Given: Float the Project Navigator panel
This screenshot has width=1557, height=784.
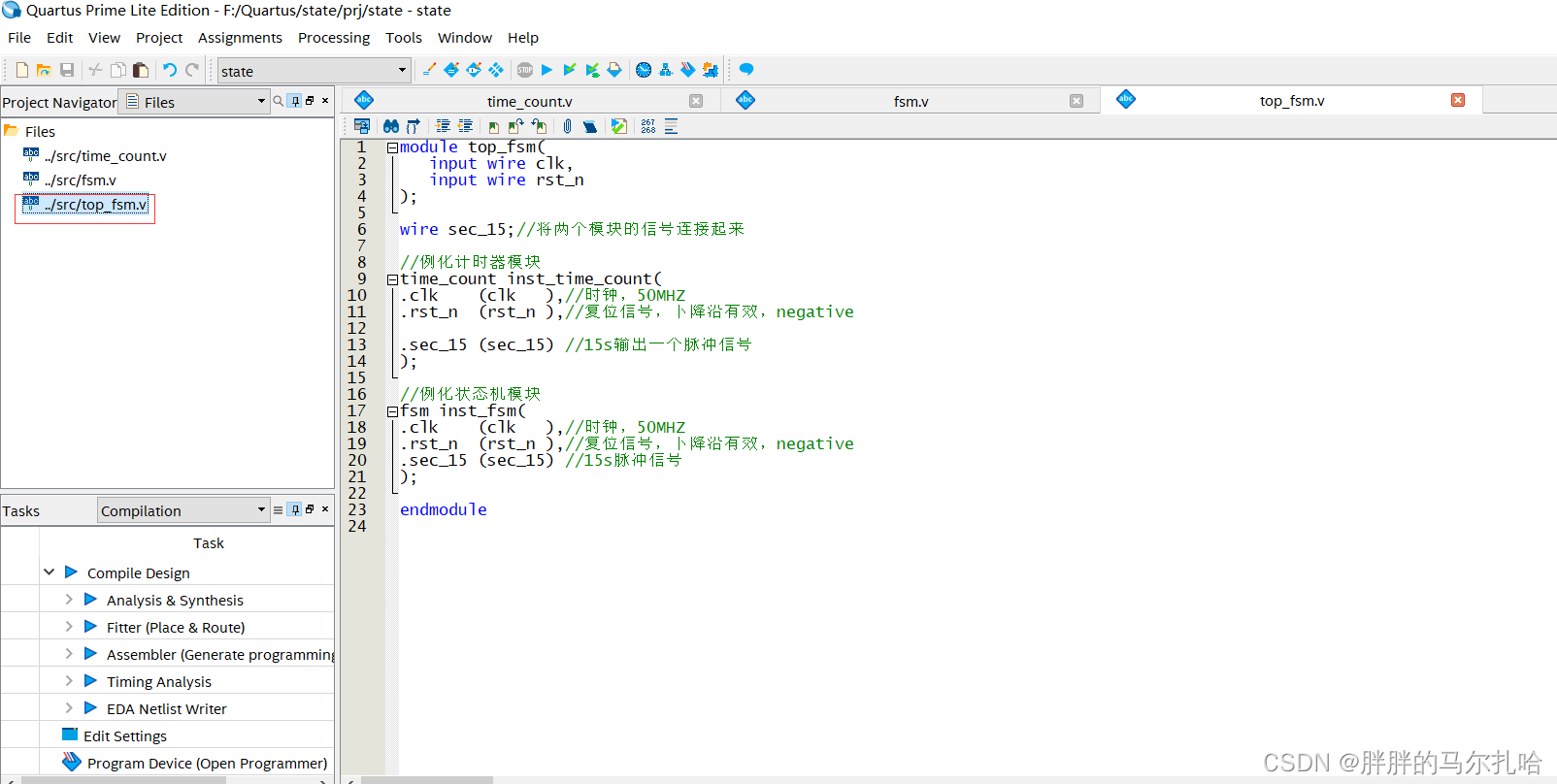Looking at the screenshot, I should pyautogui.click(x=310, y=101).
